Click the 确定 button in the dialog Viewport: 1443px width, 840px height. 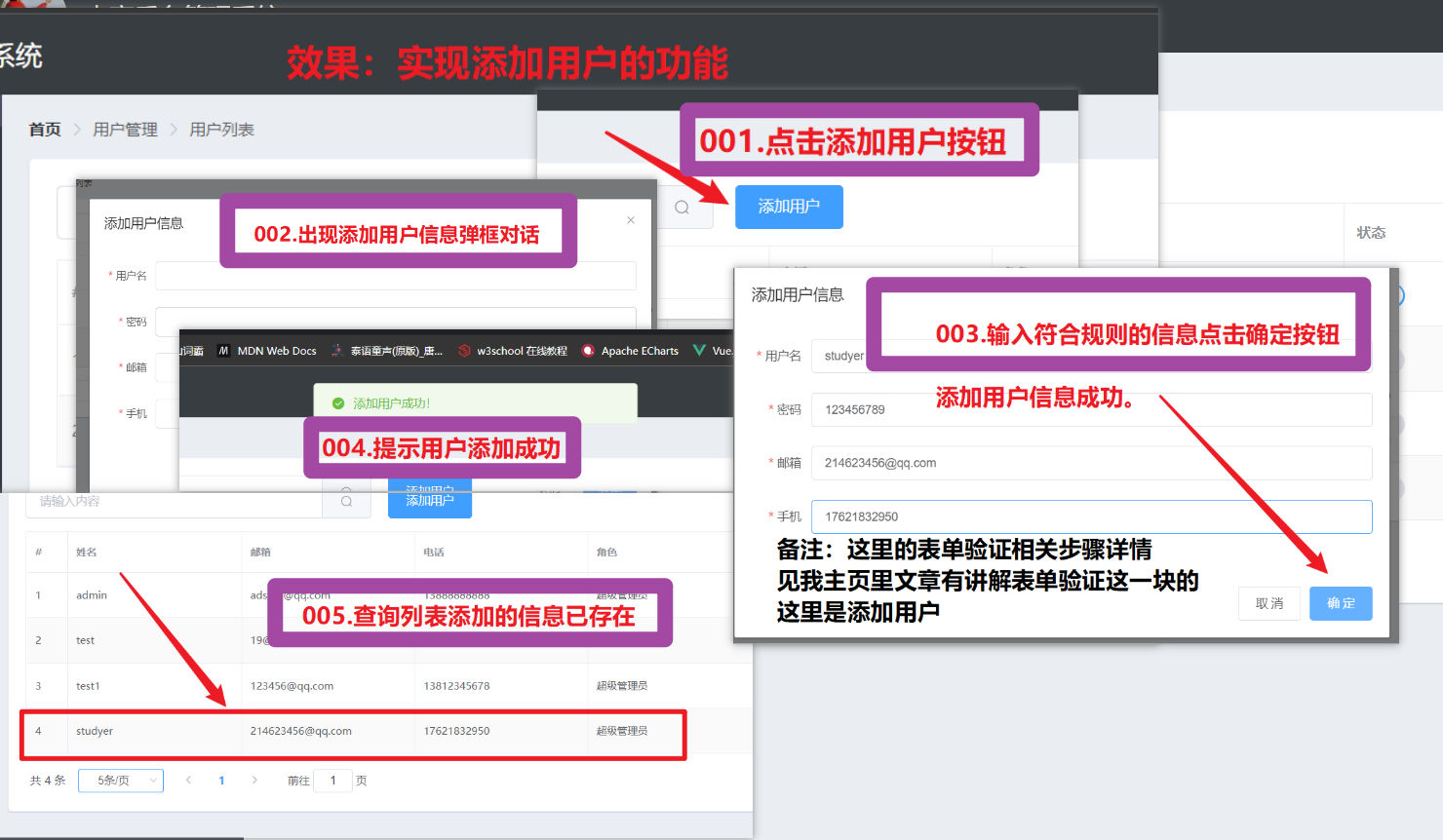1341,603
